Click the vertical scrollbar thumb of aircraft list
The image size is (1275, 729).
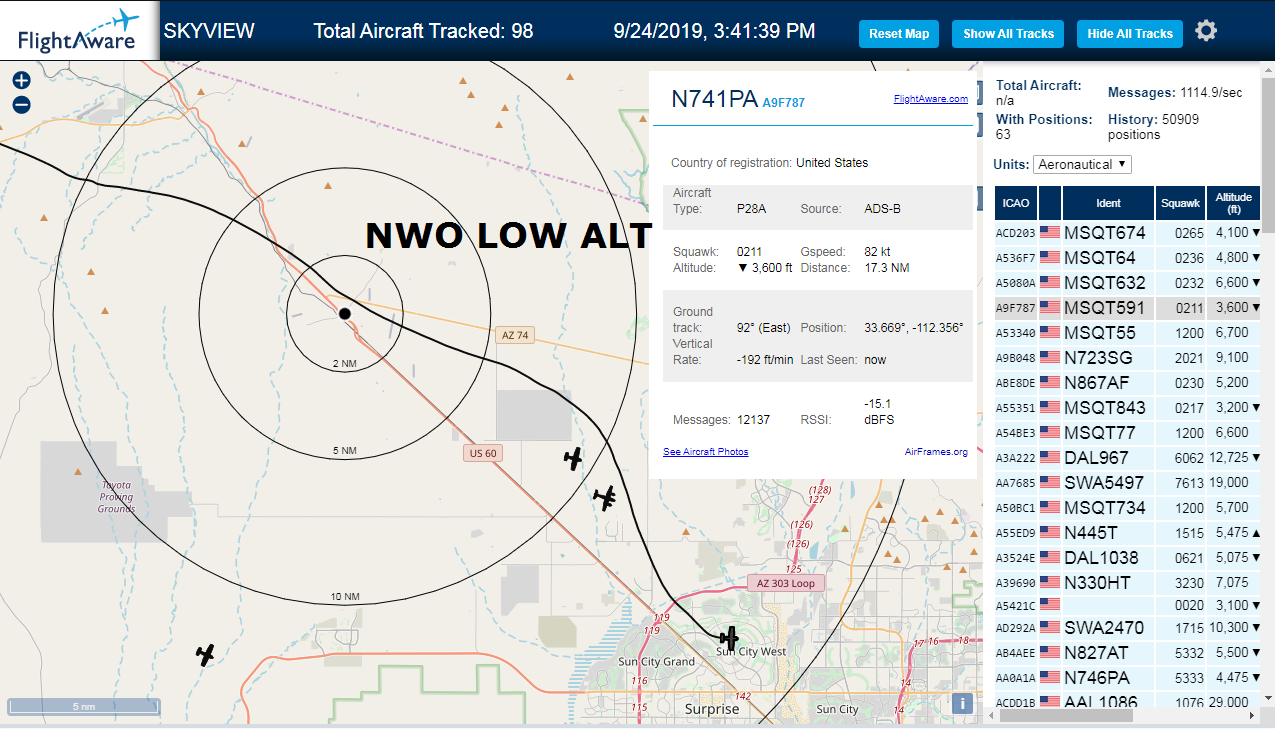pyautogui.click(x=1268, y=155)
